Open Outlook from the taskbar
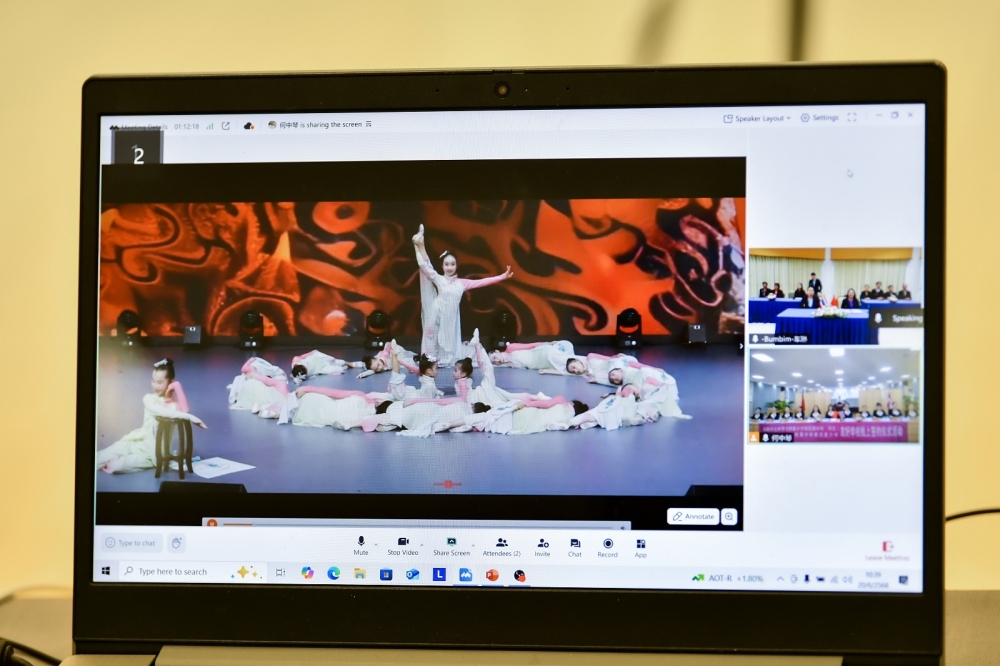Screen dimensions: 1000x666 [413, 574]
